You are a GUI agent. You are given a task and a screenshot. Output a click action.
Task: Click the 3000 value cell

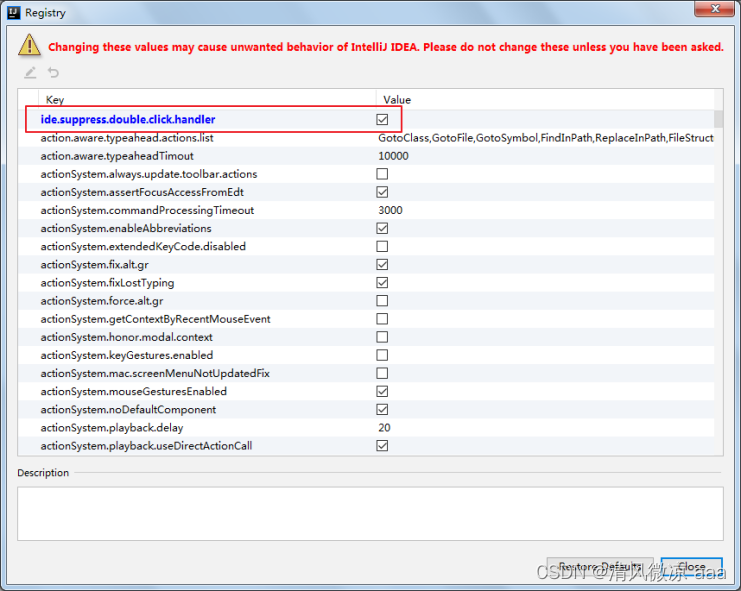point(390,210)
